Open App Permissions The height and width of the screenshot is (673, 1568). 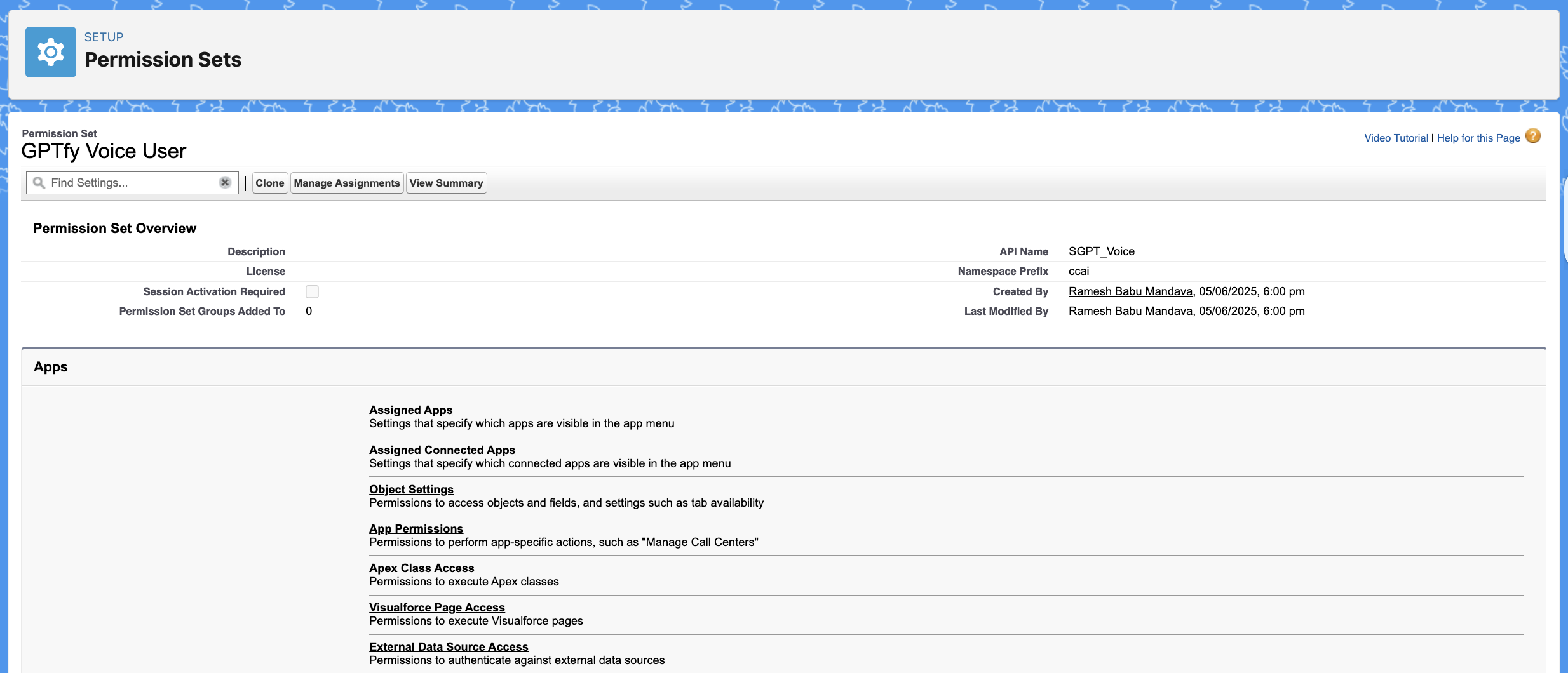pos(416,529)
